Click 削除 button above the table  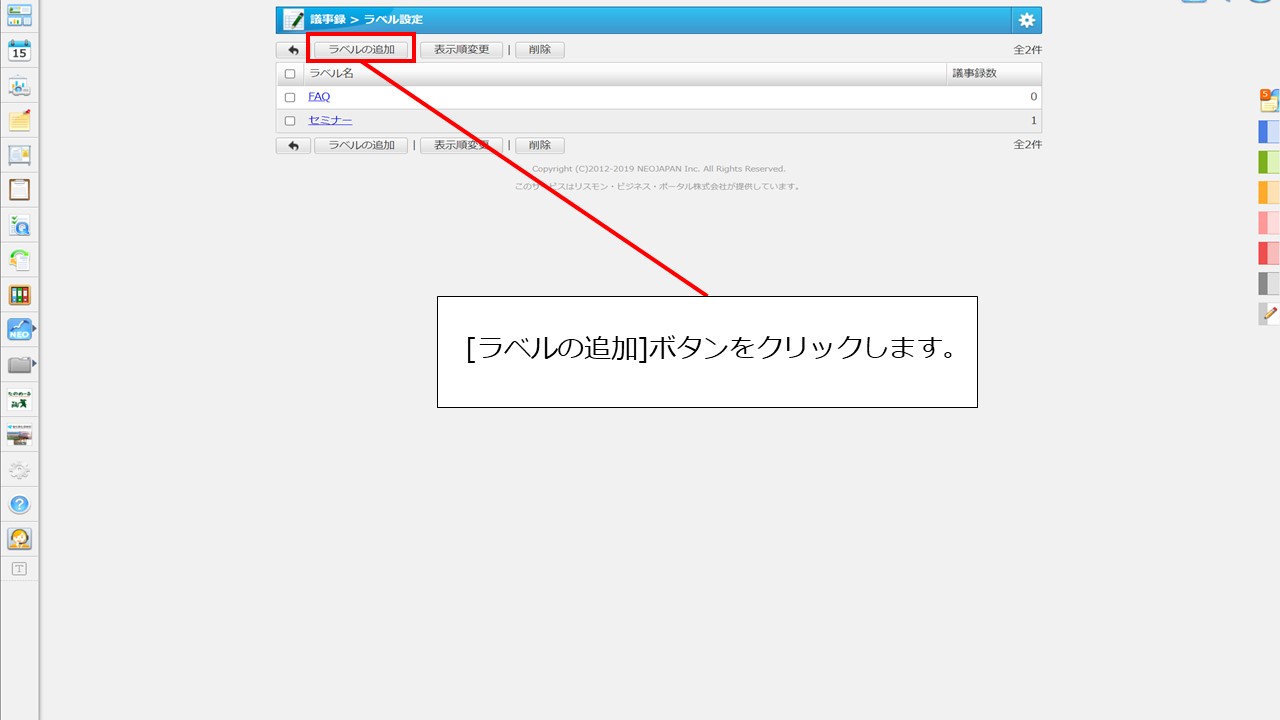(540, 50)
